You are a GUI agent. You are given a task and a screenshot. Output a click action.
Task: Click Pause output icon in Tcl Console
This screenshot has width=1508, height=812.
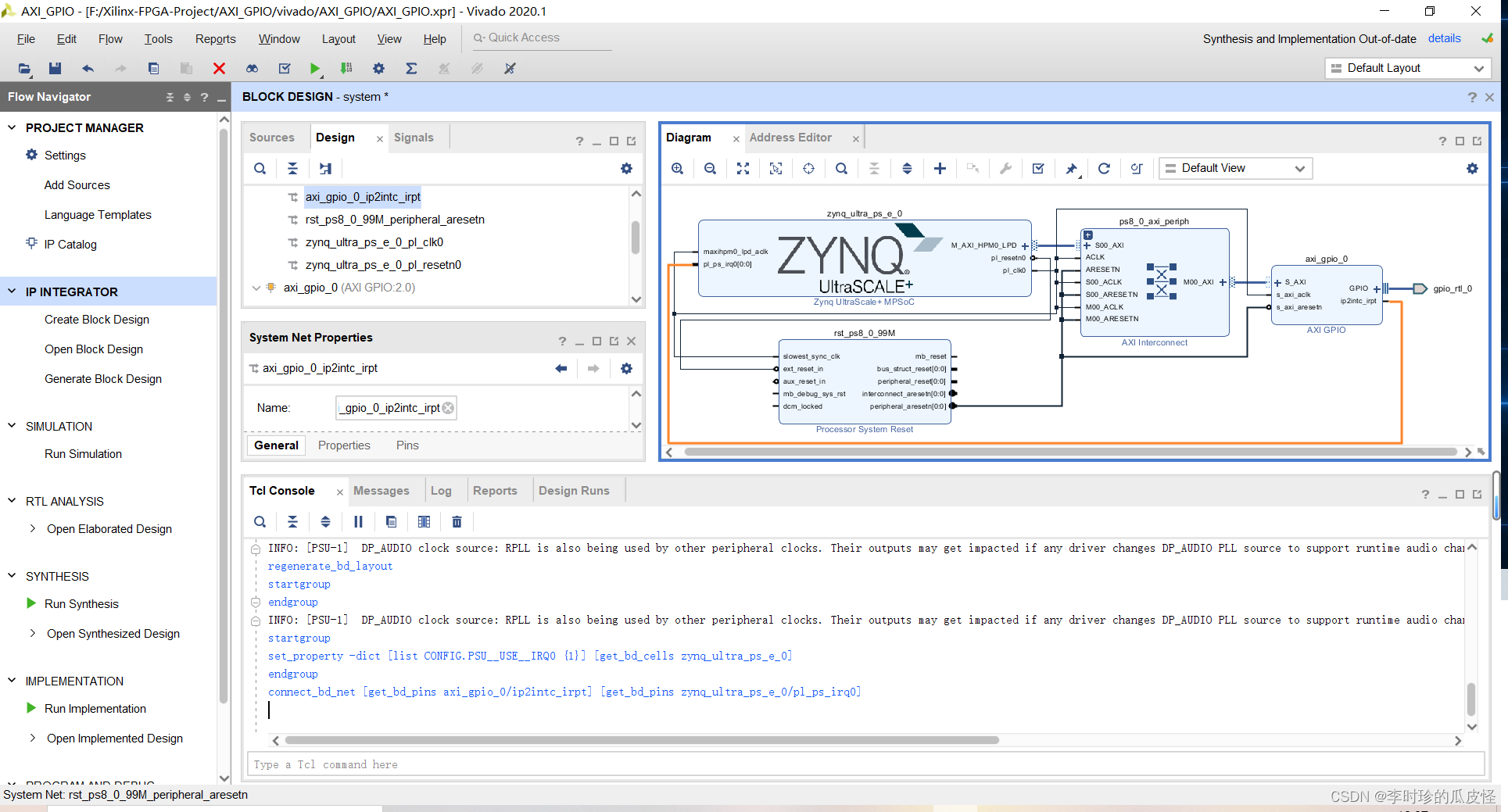point(358,522)
